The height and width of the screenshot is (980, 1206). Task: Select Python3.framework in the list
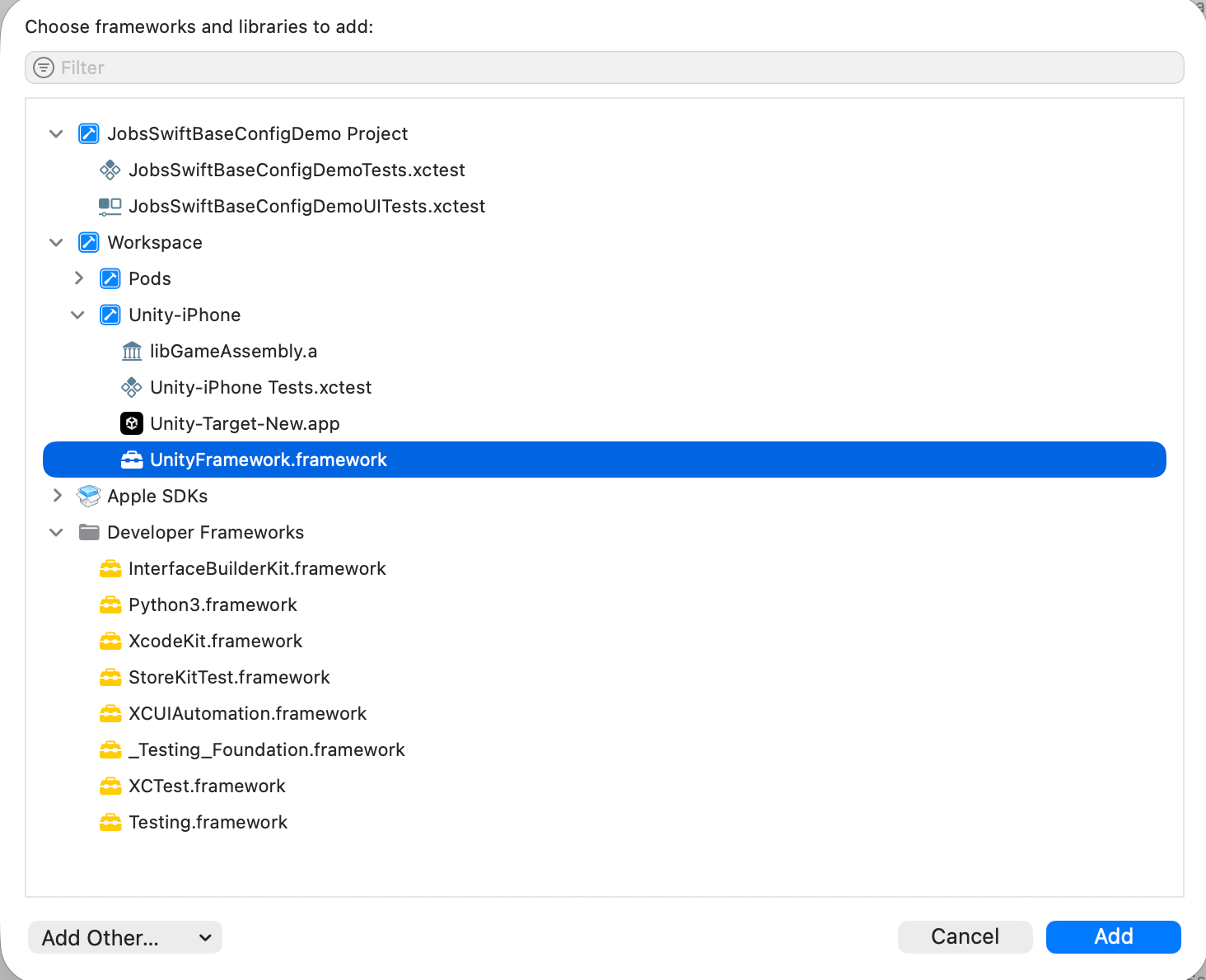pyautogui.click(x=605, y=604)
